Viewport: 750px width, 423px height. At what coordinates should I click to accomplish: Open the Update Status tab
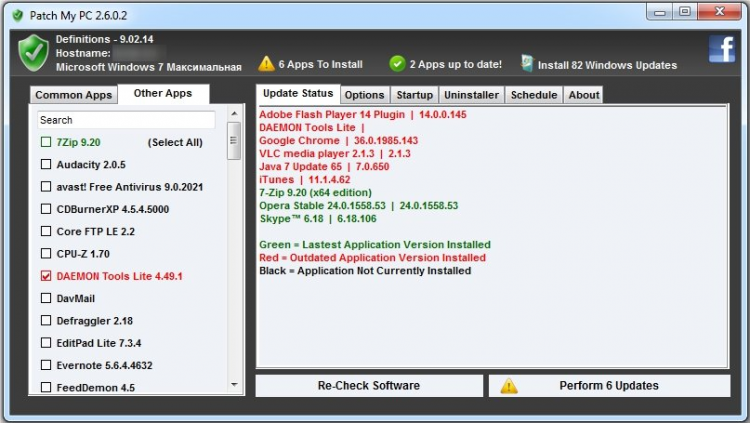(298, 94)
